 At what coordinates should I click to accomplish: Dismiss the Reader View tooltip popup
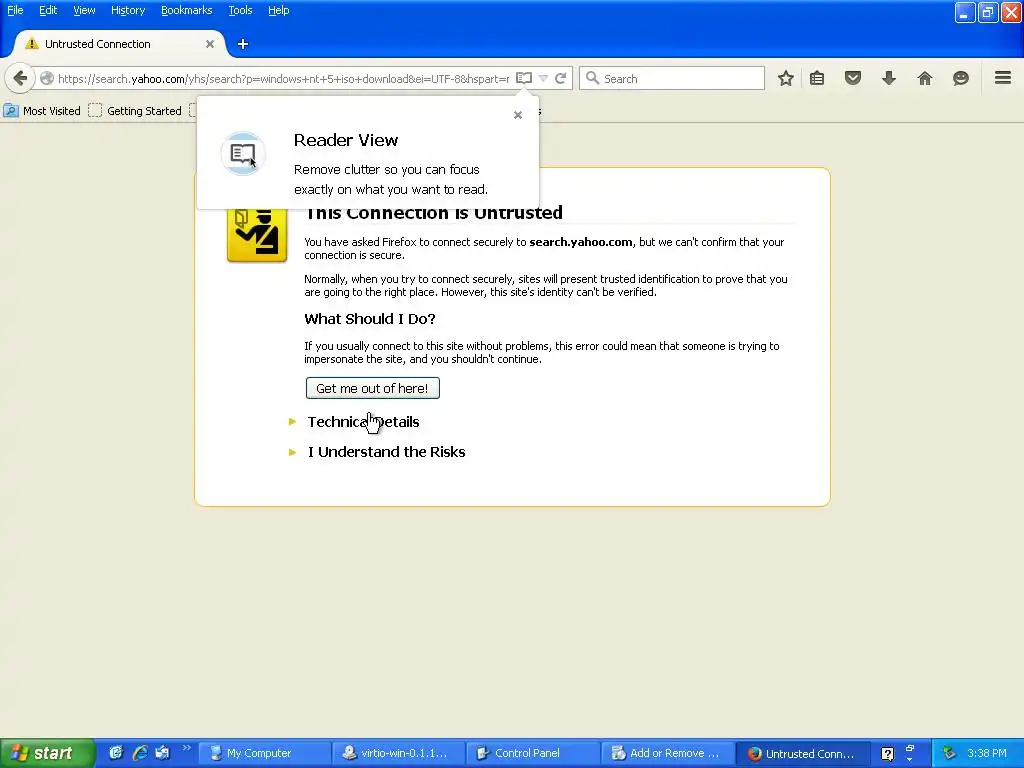tap(518, 115)
